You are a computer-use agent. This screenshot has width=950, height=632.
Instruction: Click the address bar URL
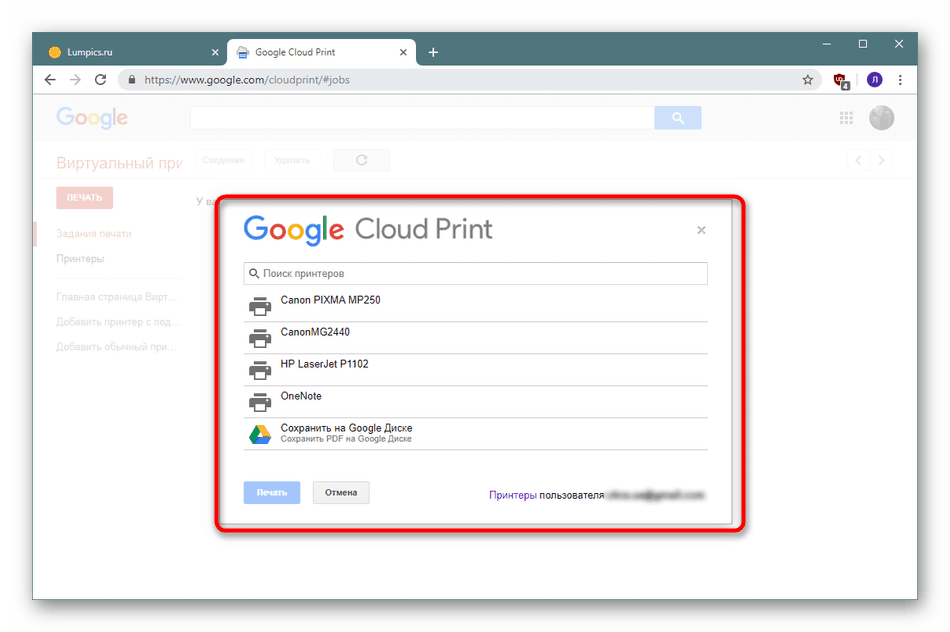click(247, 79)
